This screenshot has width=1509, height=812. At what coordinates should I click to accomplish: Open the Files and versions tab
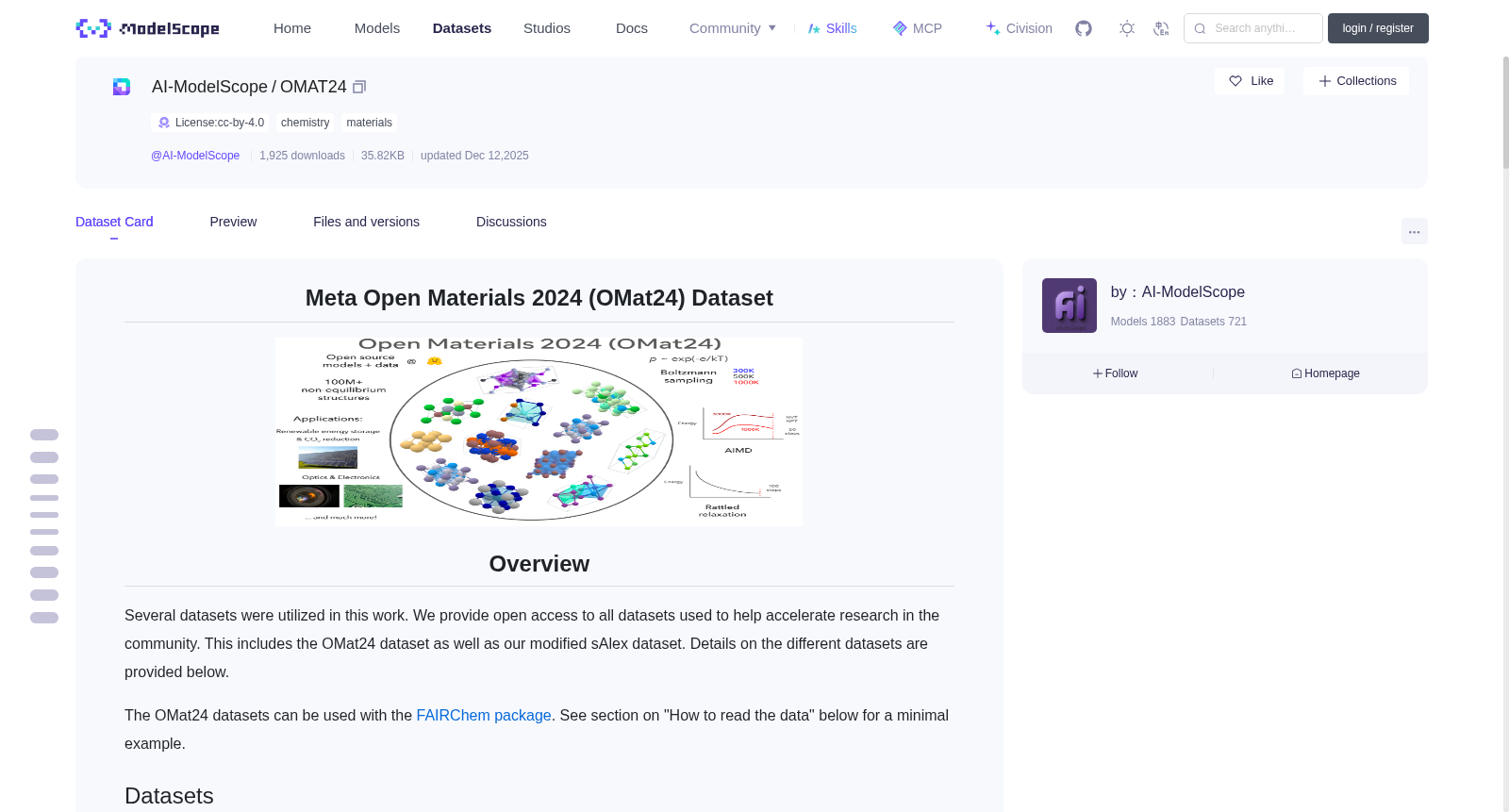point(366,222)
